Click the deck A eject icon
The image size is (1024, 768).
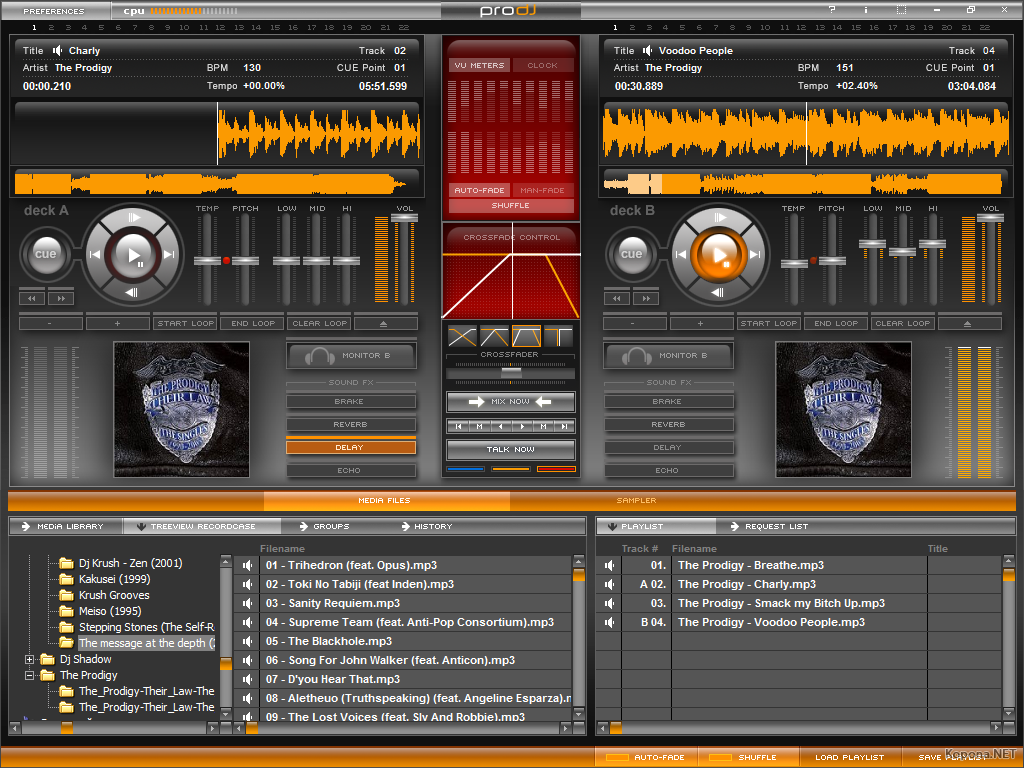tap(385, 323)
